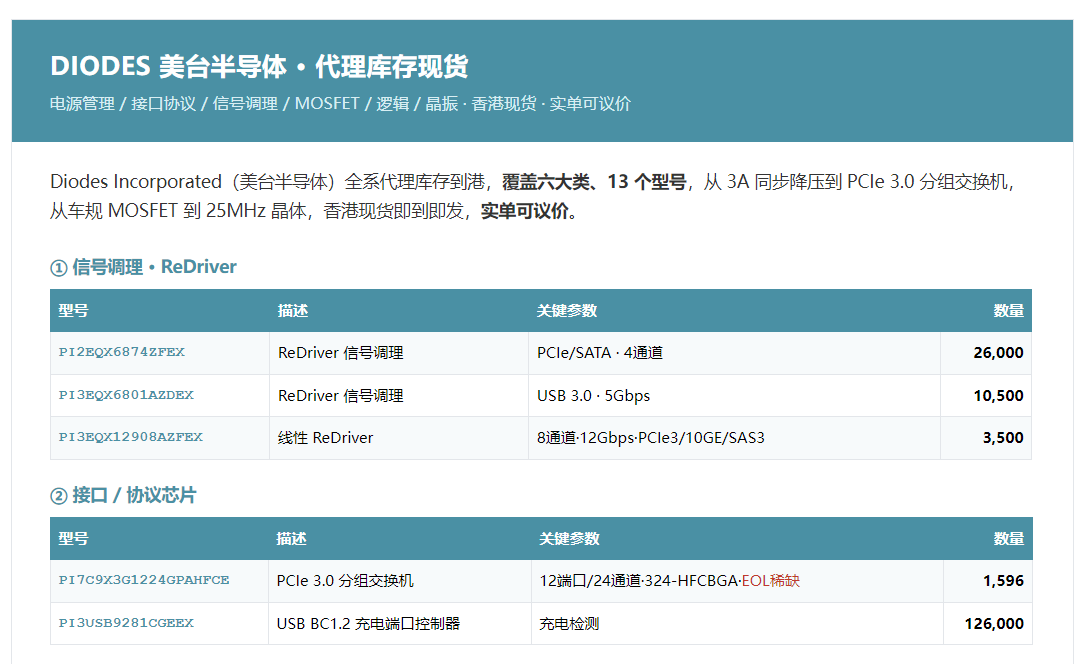
Task: Select part number PI3USB9281CGEEX
Action: coord(126,623)
